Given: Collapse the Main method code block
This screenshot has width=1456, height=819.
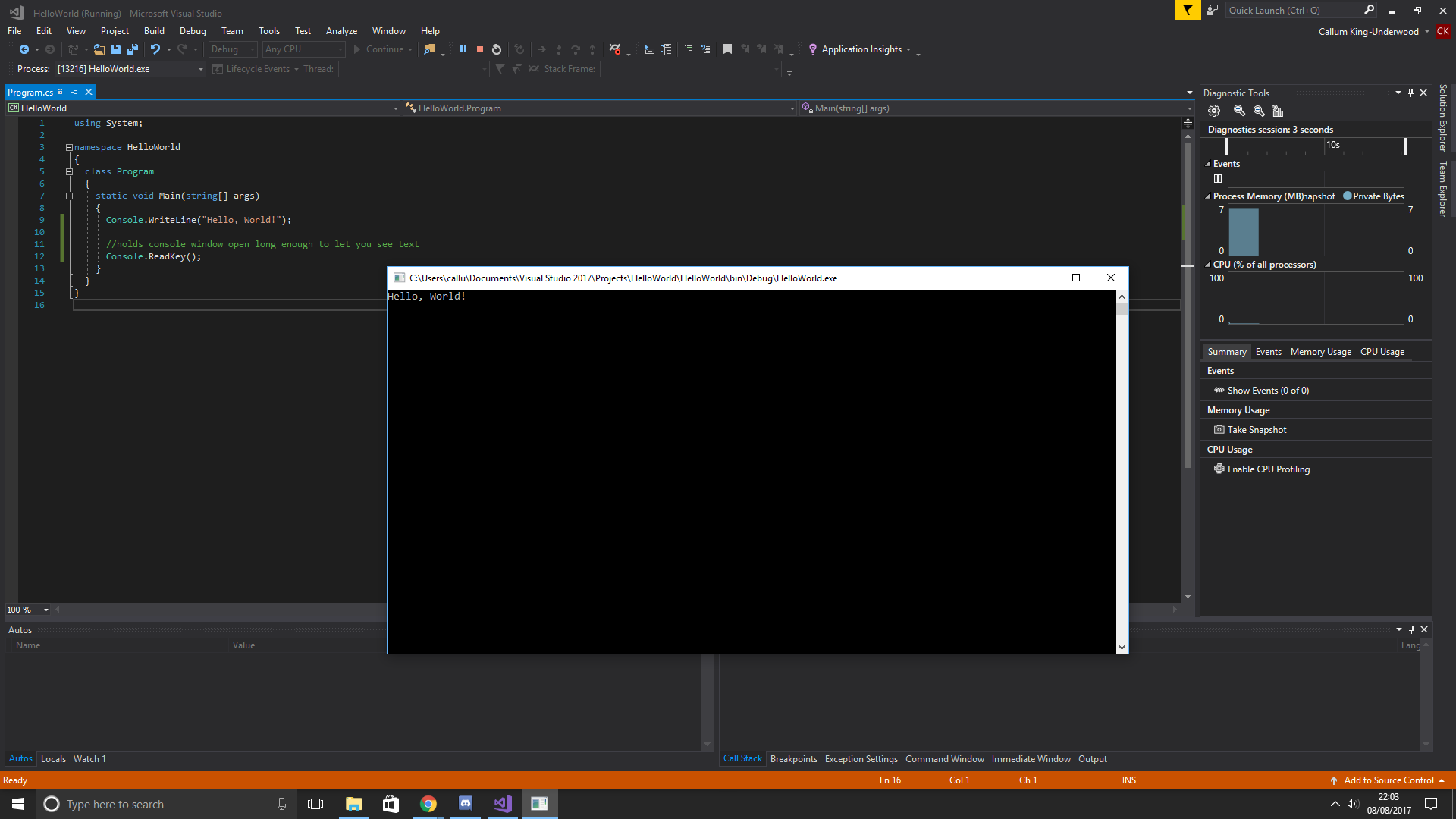Looking at the screenshot, I should 69,196.
